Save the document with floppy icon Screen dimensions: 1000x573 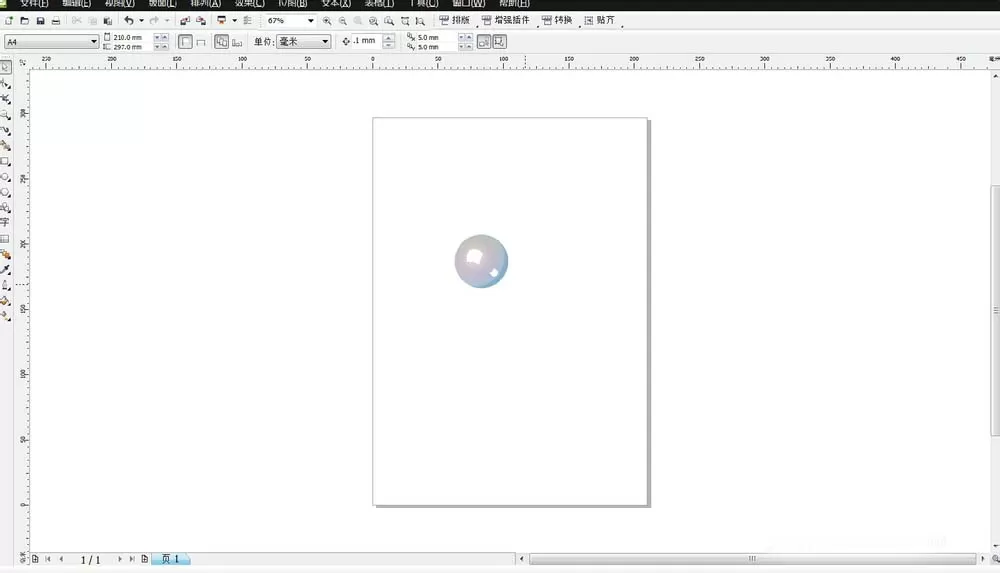click(40, 21)
